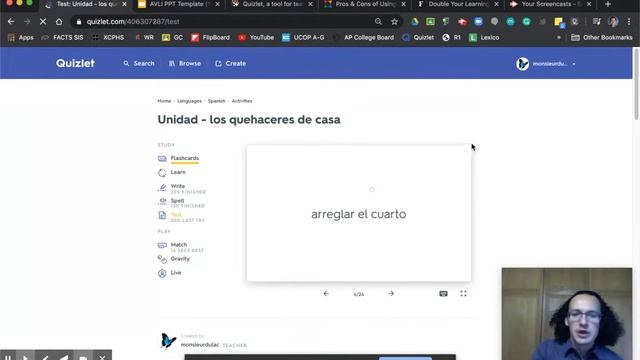Close the recording toolbar
Screen dimensions: 640x360
pyautogui.click(x=102, y=358)
